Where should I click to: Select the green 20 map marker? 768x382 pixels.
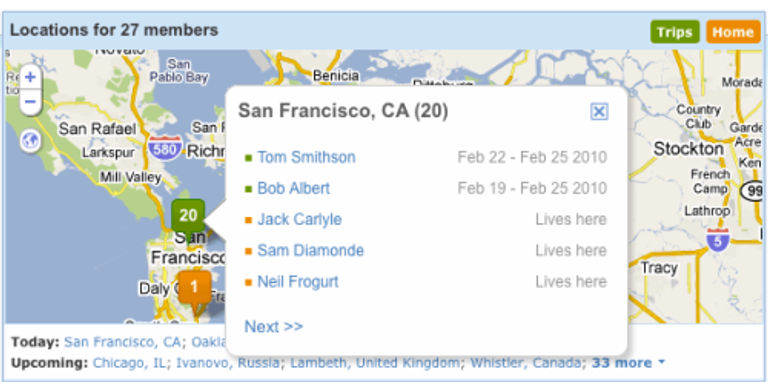tap(188, 215)
